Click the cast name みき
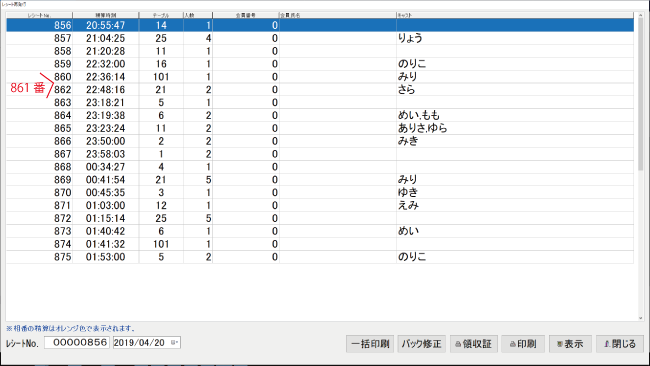Image resolution: width=650 pixels, height=366 pixels. [408, 141]
